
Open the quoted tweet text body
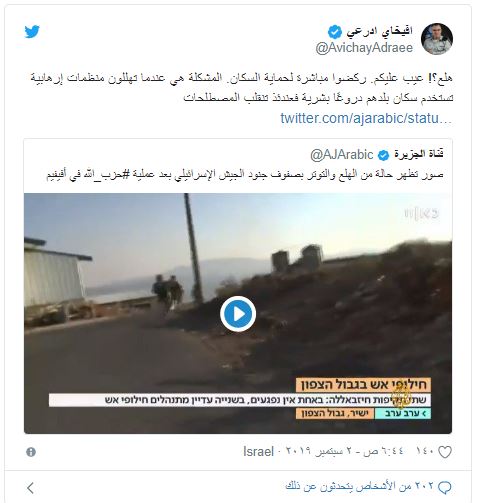[x=245, y=175]
